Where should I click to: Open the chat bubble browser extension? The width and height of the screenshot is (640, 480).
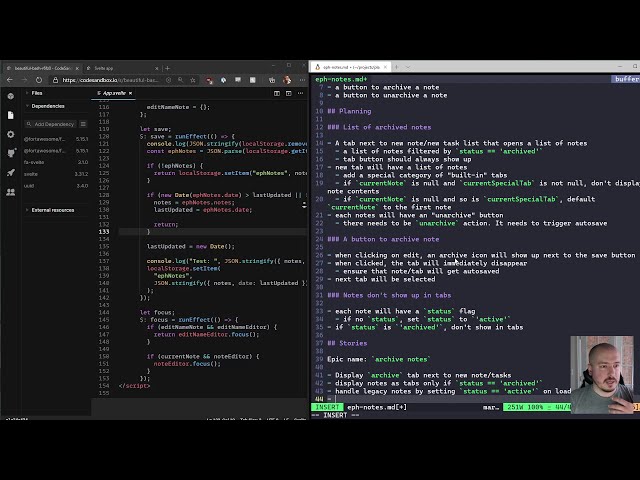[238, 80]
